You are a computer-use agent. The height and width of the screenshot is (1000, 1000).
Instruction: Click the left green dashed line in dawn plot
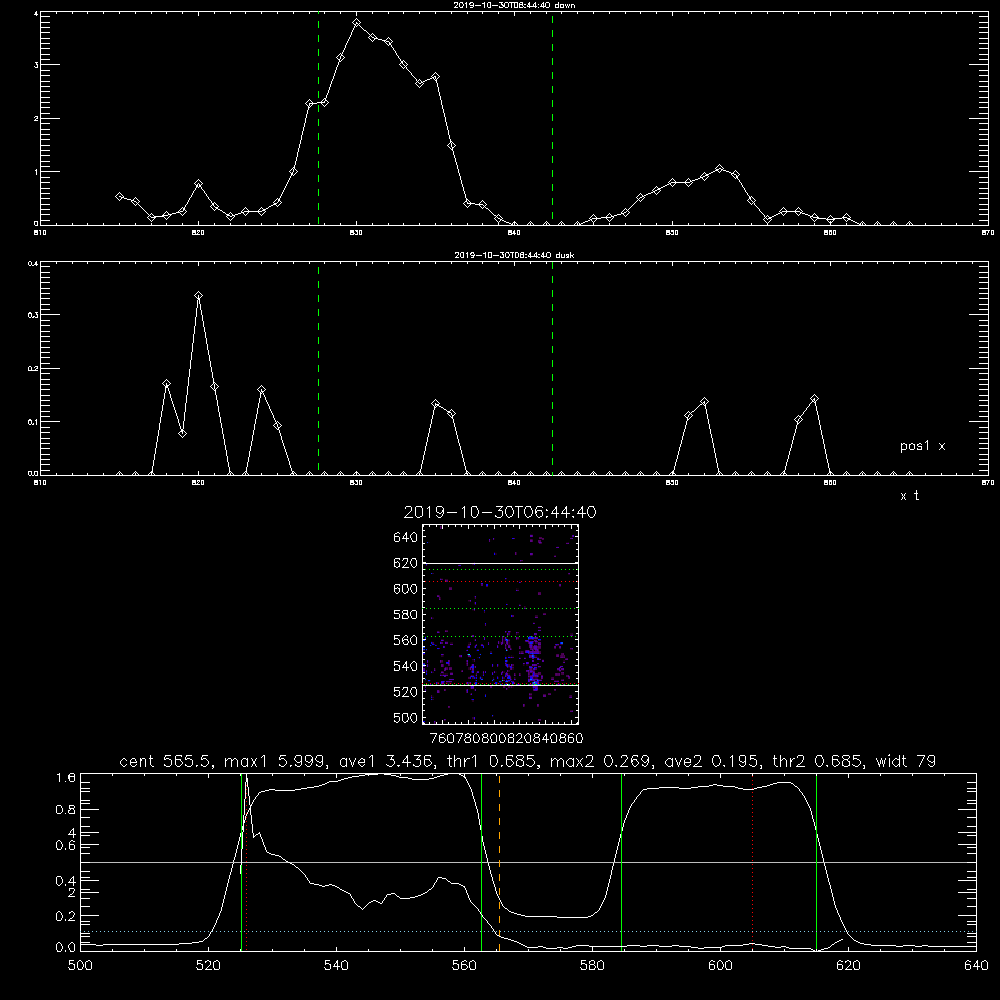(x=318, y=119)
